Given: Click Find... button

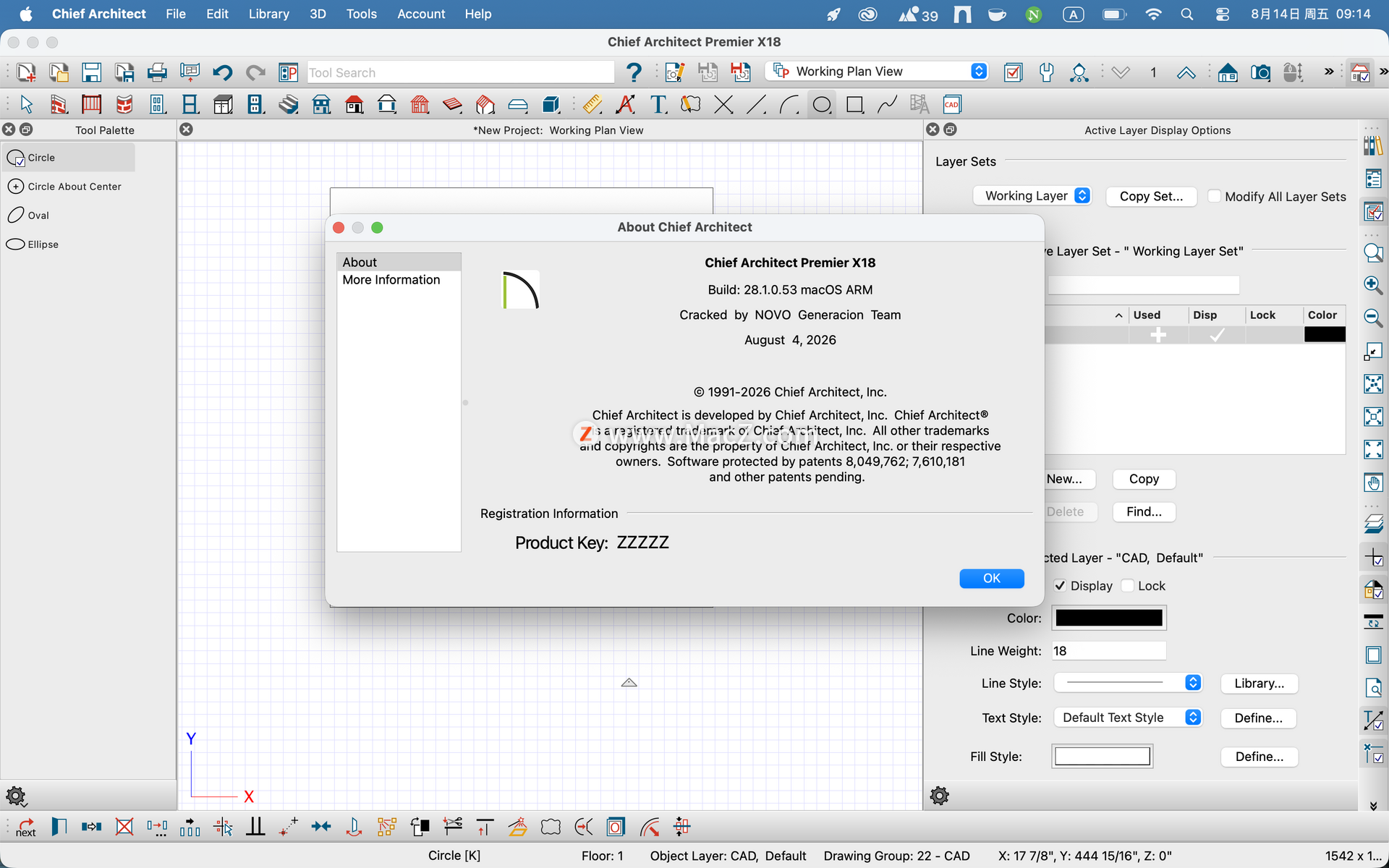Looking at the screenshot, I should (1144, 511).
